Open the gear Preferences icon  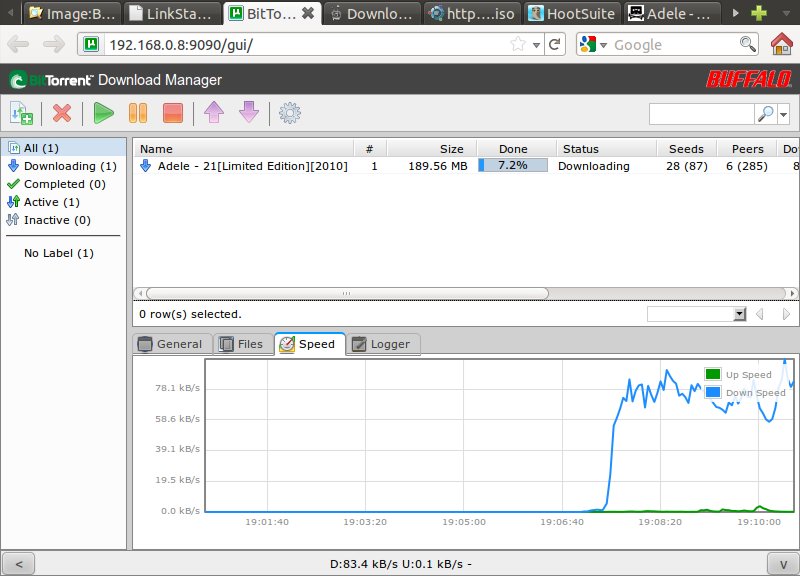tap(290, 113)
